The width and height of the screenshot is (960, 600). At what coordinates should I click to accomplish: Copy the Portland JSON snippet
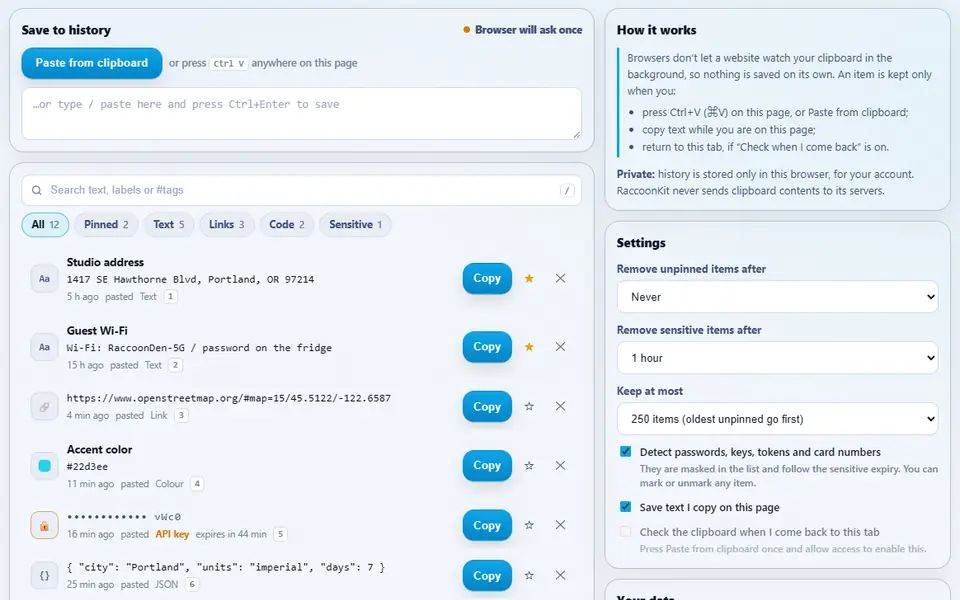click(487, 576)
